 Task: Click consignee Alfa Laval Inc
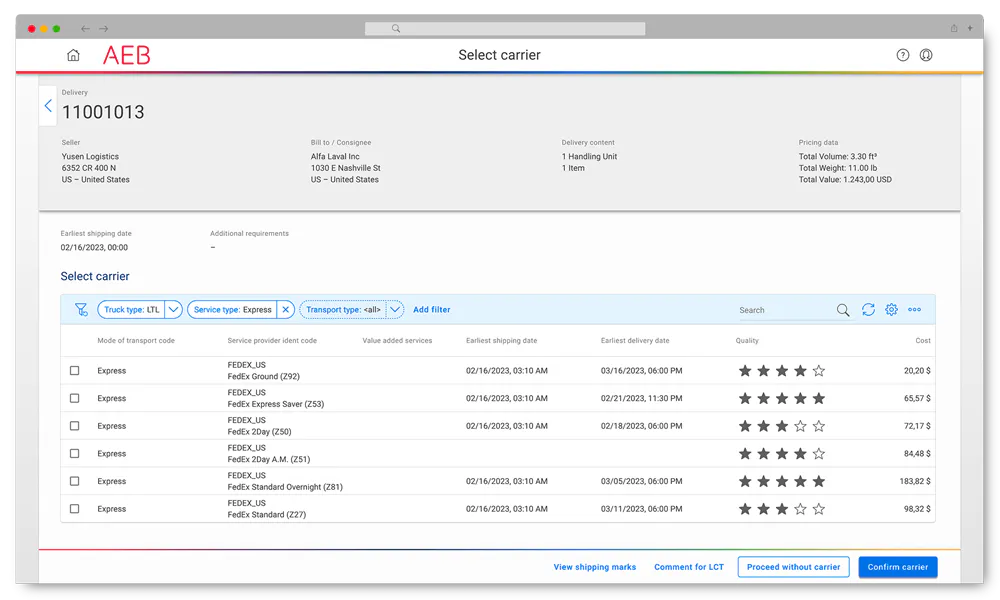point(335,156)
